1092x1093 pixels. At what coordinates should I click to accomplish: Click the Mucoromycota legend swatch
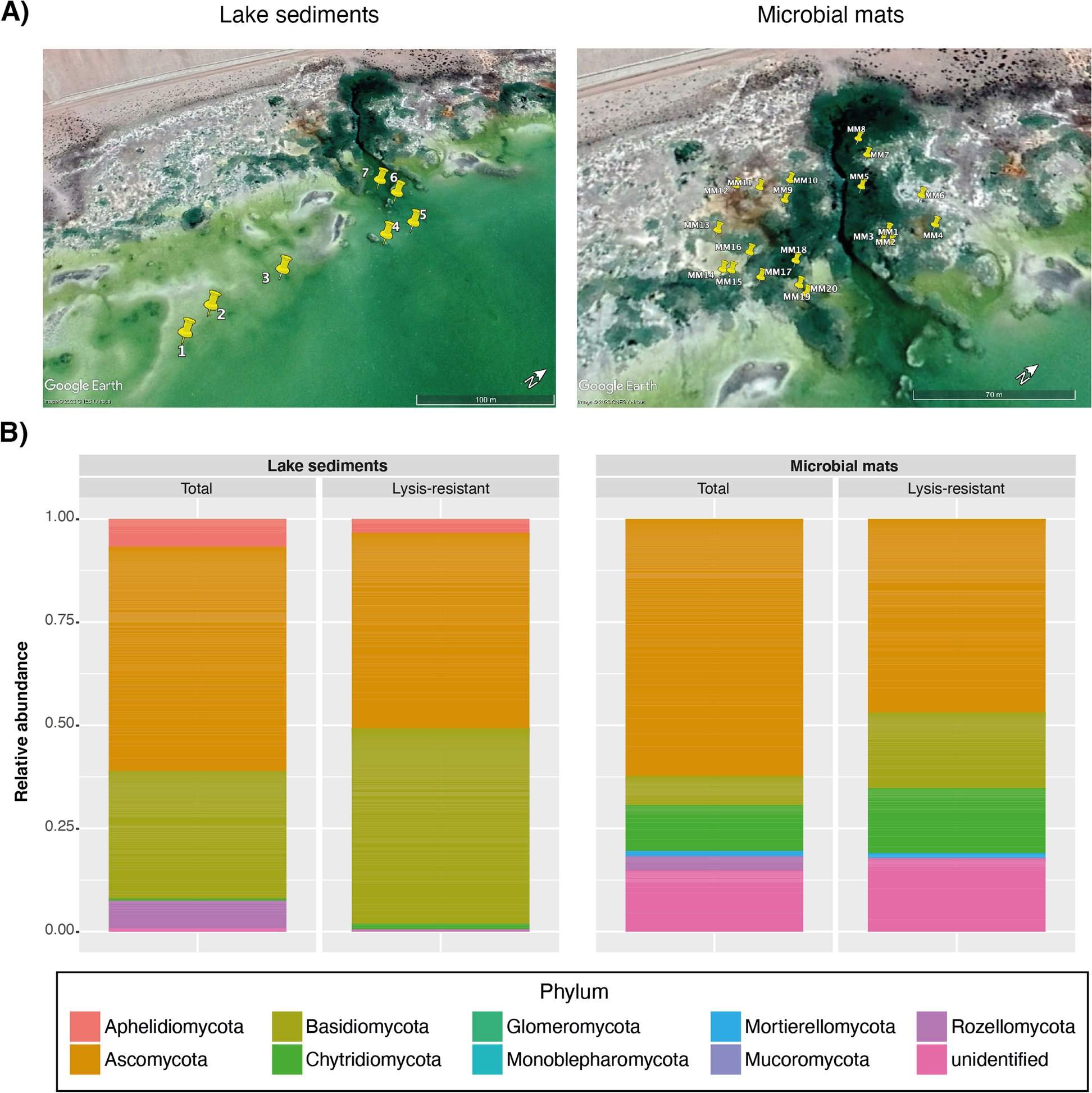[x=726, y=1059]
